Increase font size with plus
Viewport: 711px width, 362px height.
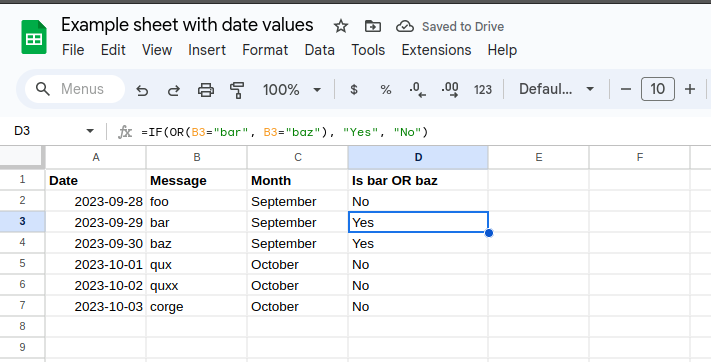[690, 89]
